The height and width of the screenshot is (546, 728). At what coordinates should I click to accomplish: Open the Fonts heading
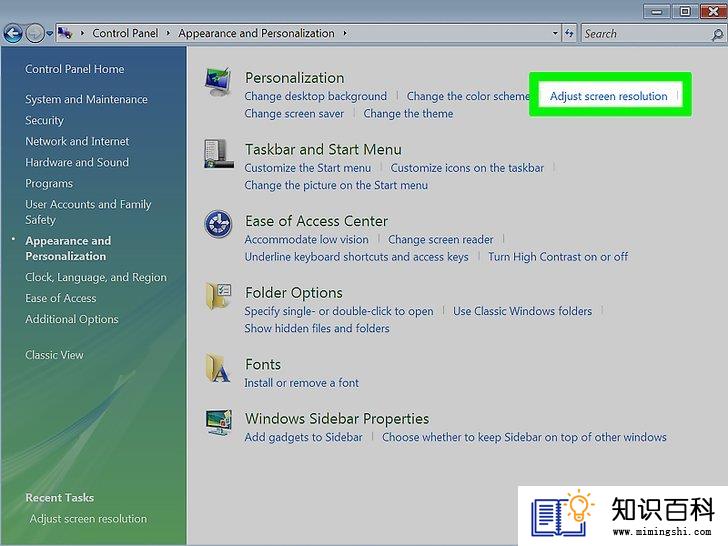263,364
